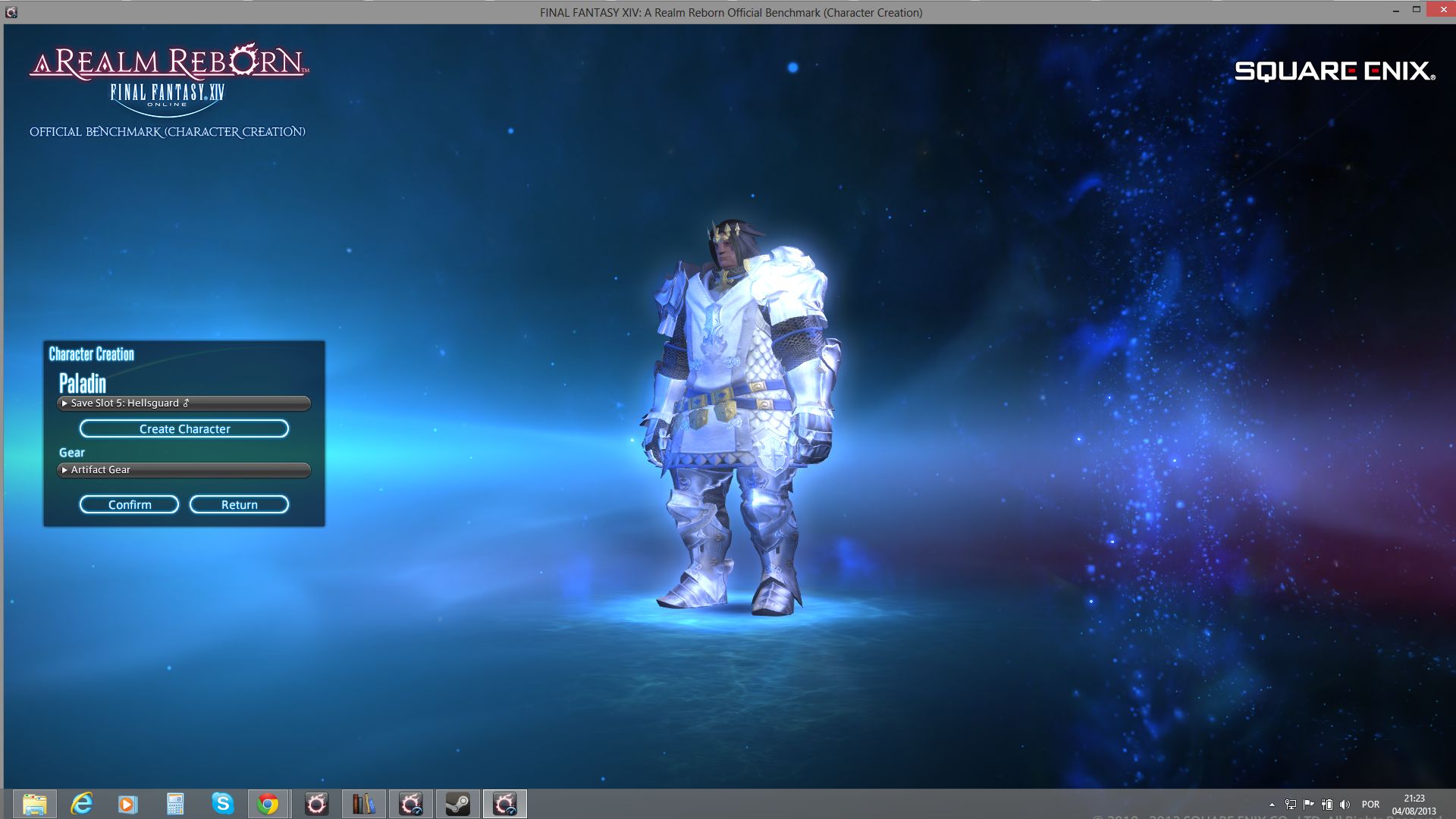Check the battery power tray icon
Image resolution: width=1456 pixels, height=819 pixels.
tap(1327, 805)
